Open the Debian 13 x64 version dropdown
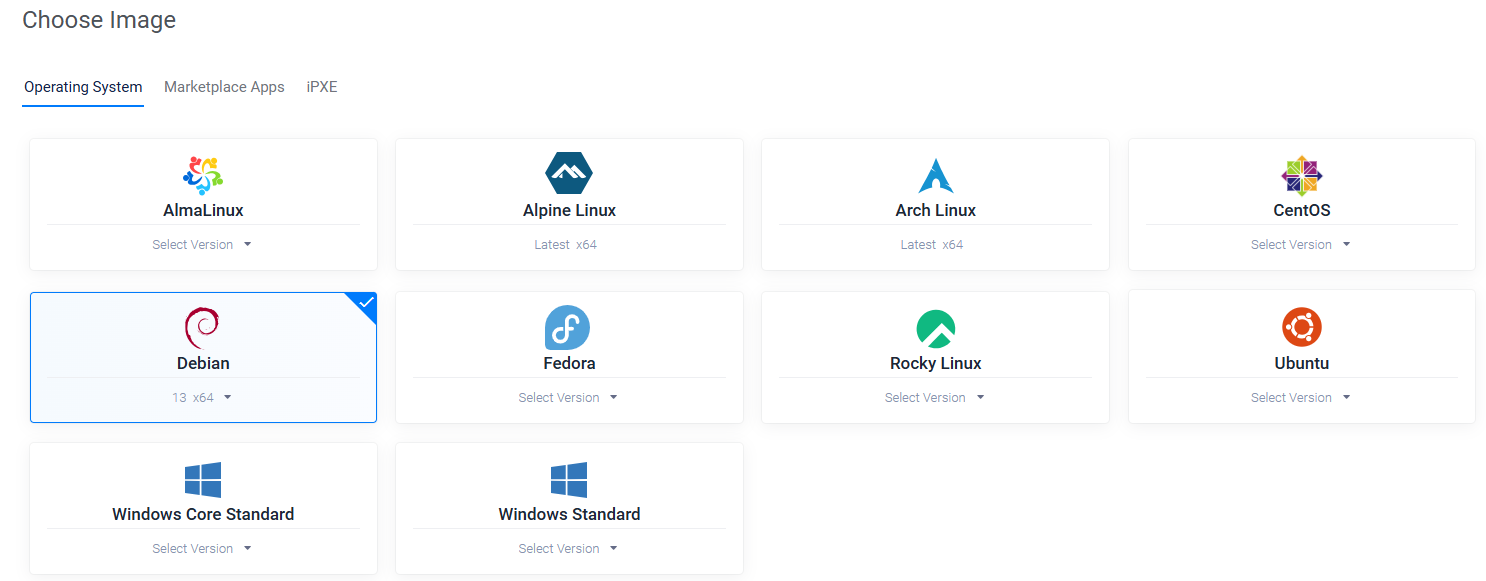Viewport: 1486px width, 581px height. (x=203, y=397)
